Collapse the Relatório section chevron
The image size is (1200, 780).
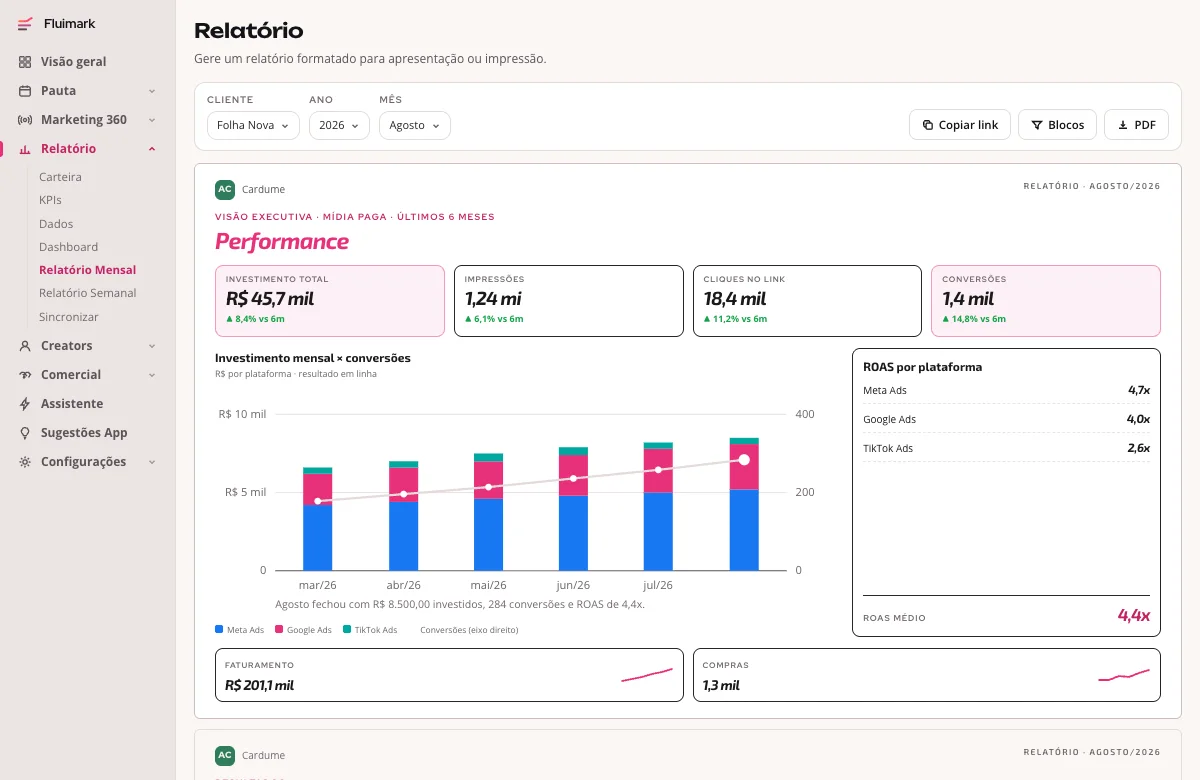coord(152,149)
